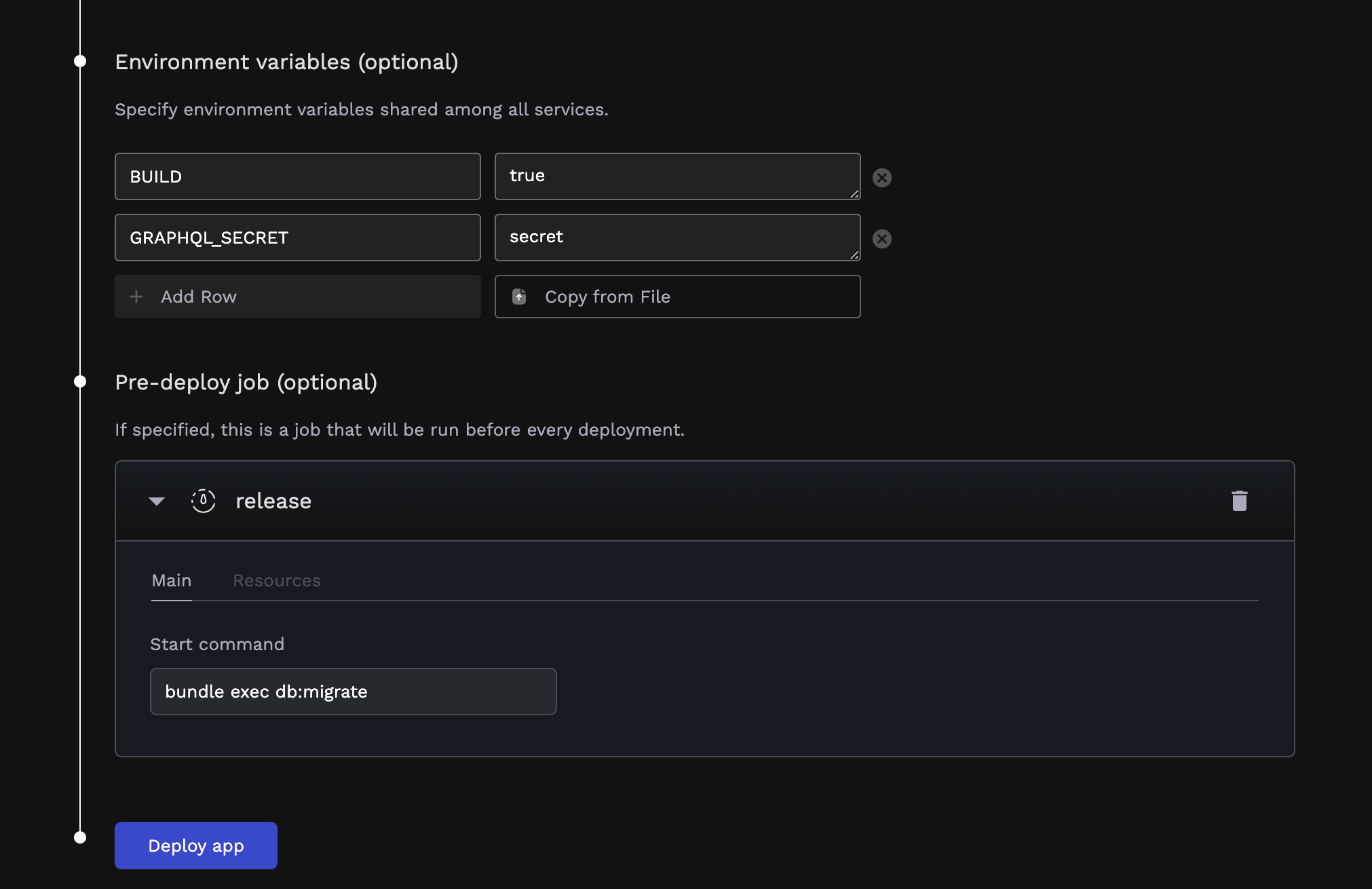
Task: Click resize handle of secret textarea
Action: tap(854, 255)
